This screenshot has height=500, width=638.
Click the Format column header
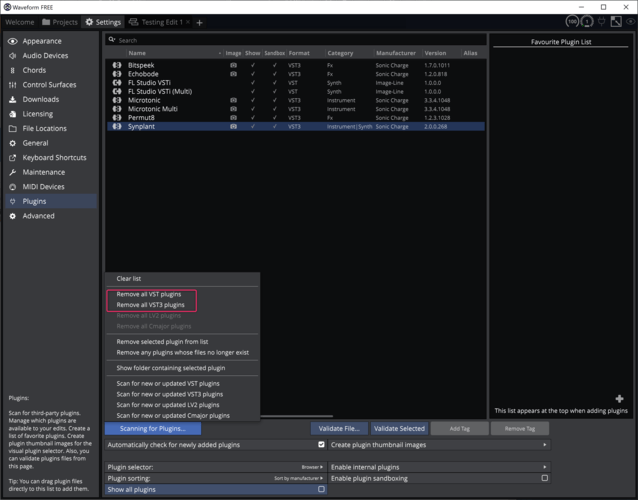[299, 53]
